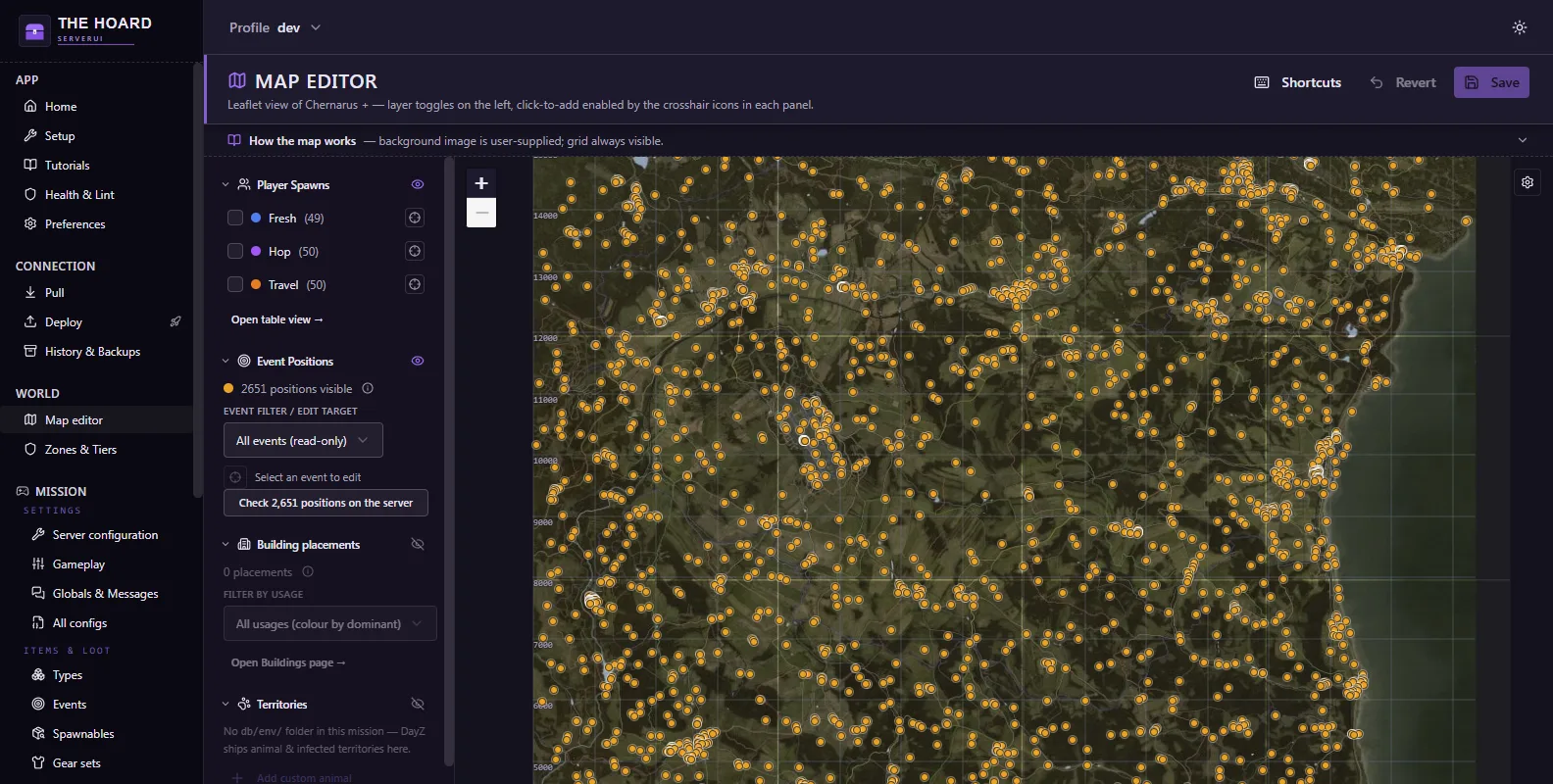Open the Profile dev dropdown

point(276,27)
